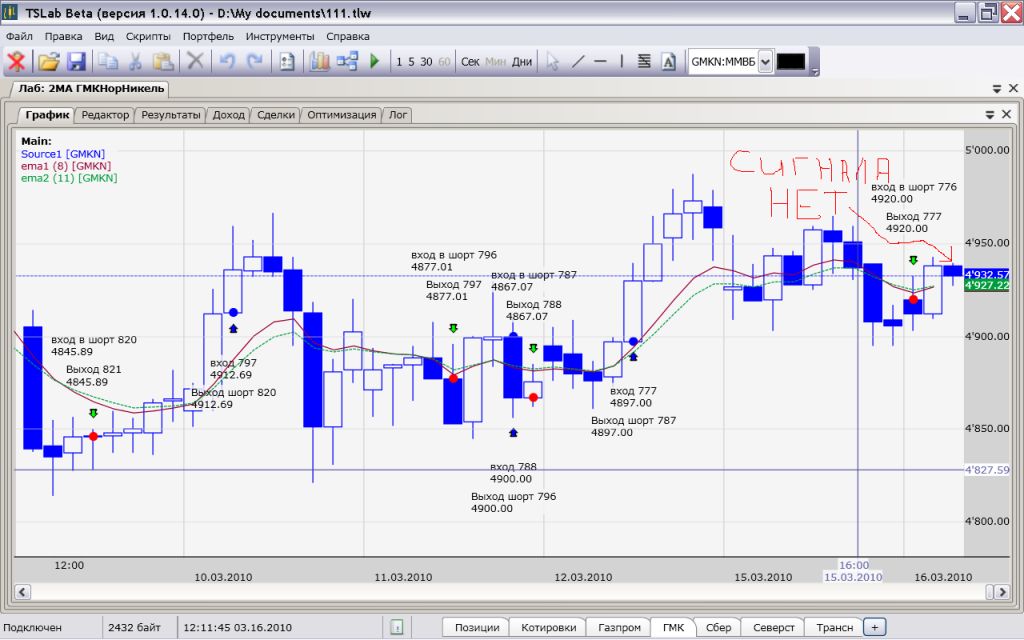Viewport: 1024px width, 640px height.
Task: Open the GMKN:ММВБ instrument dropdown
Action: coord(765,62)
